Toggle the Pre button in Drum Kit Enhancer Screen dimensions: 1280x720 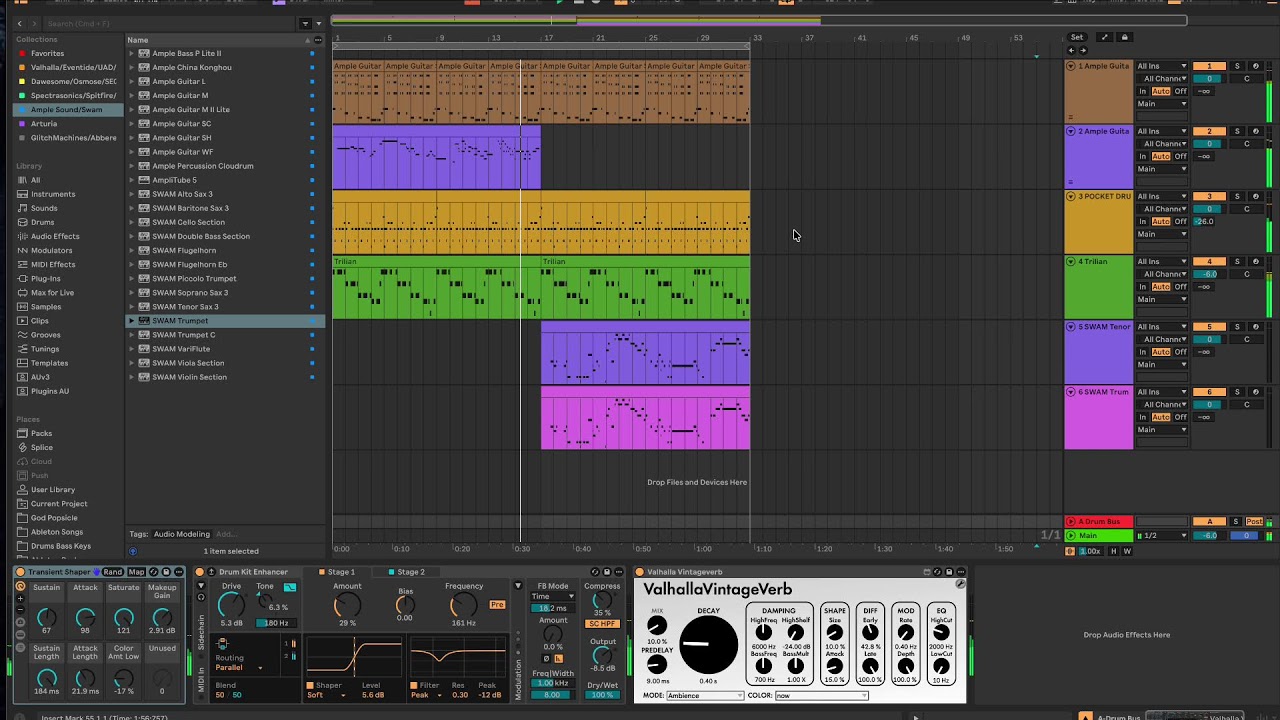(497, 605)
